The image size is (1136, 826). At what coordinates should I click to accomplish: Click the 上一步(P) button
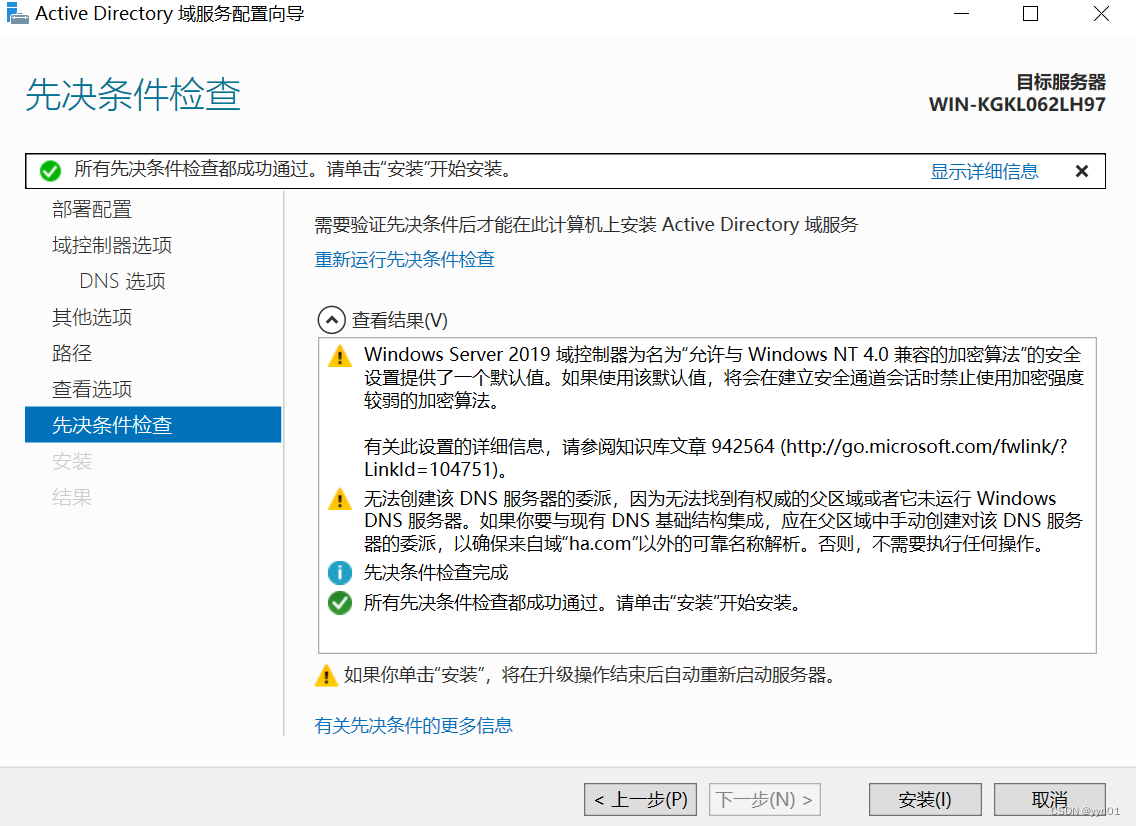pyautogui.click(x=640, y=799)
